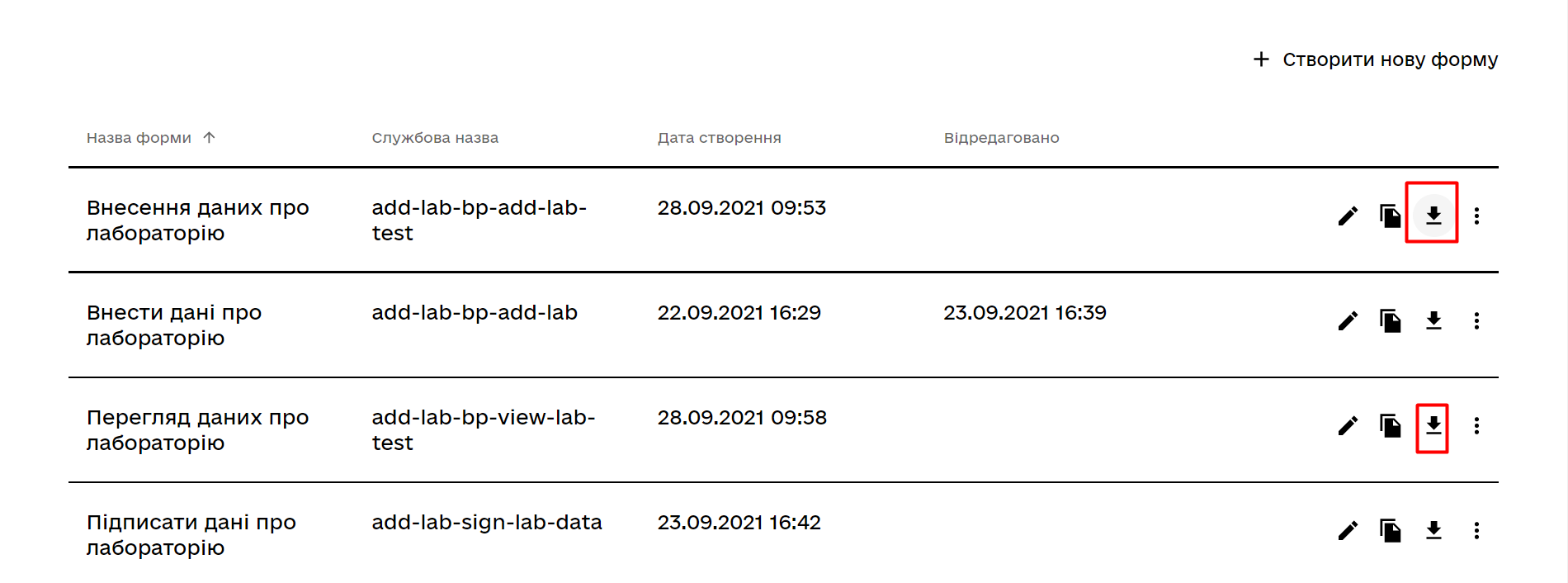
Task: Click the Відредаговано column header
Action: click(1001, 138)
